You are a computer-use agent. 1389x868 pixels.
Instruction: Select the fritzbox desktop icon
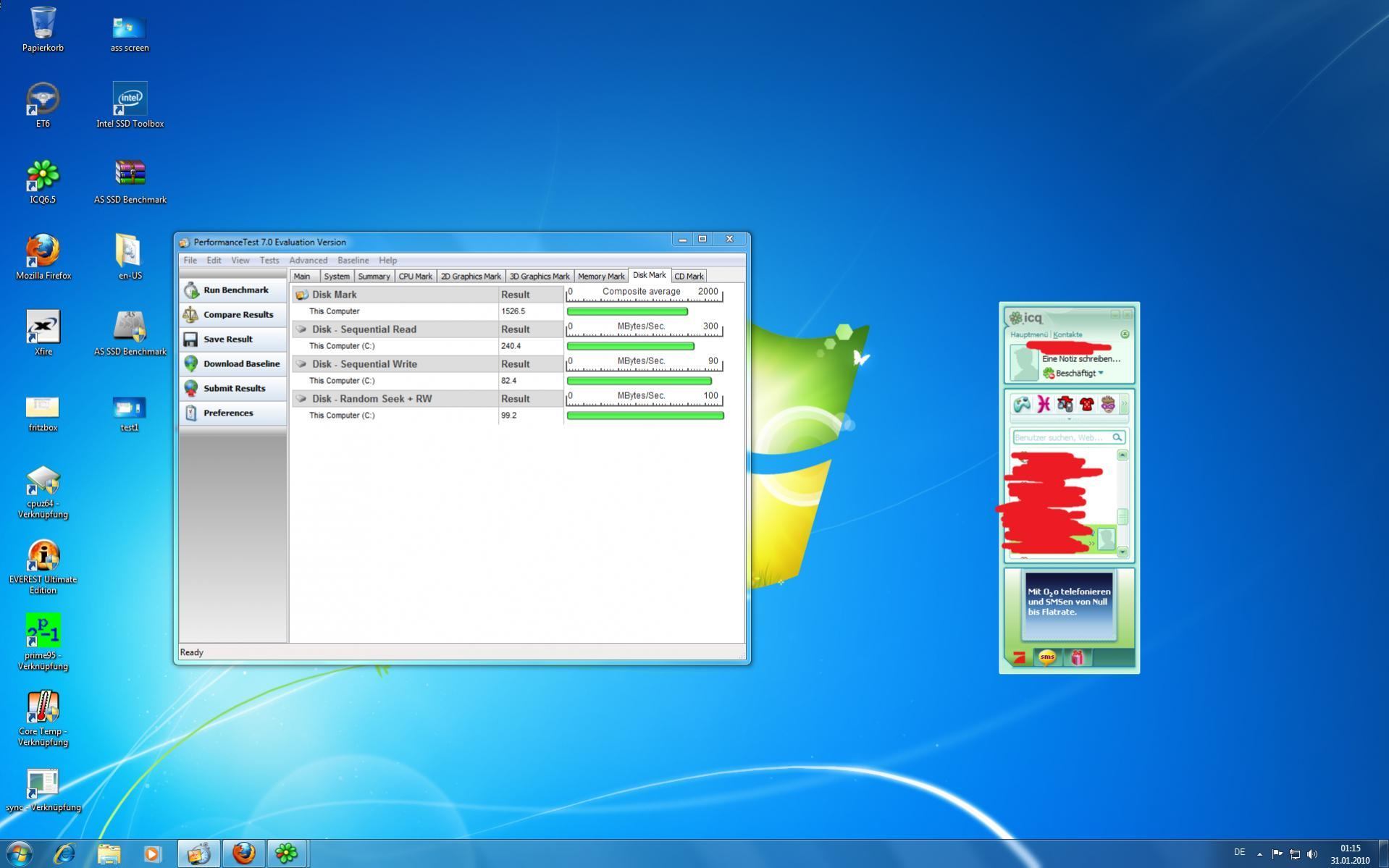43,413
